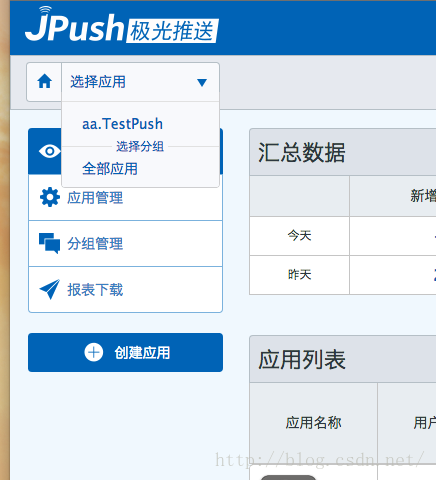The height and width of the screenshot is (480, 436).
Task: Click the JPush logo in the header
Action: point(122,25)
